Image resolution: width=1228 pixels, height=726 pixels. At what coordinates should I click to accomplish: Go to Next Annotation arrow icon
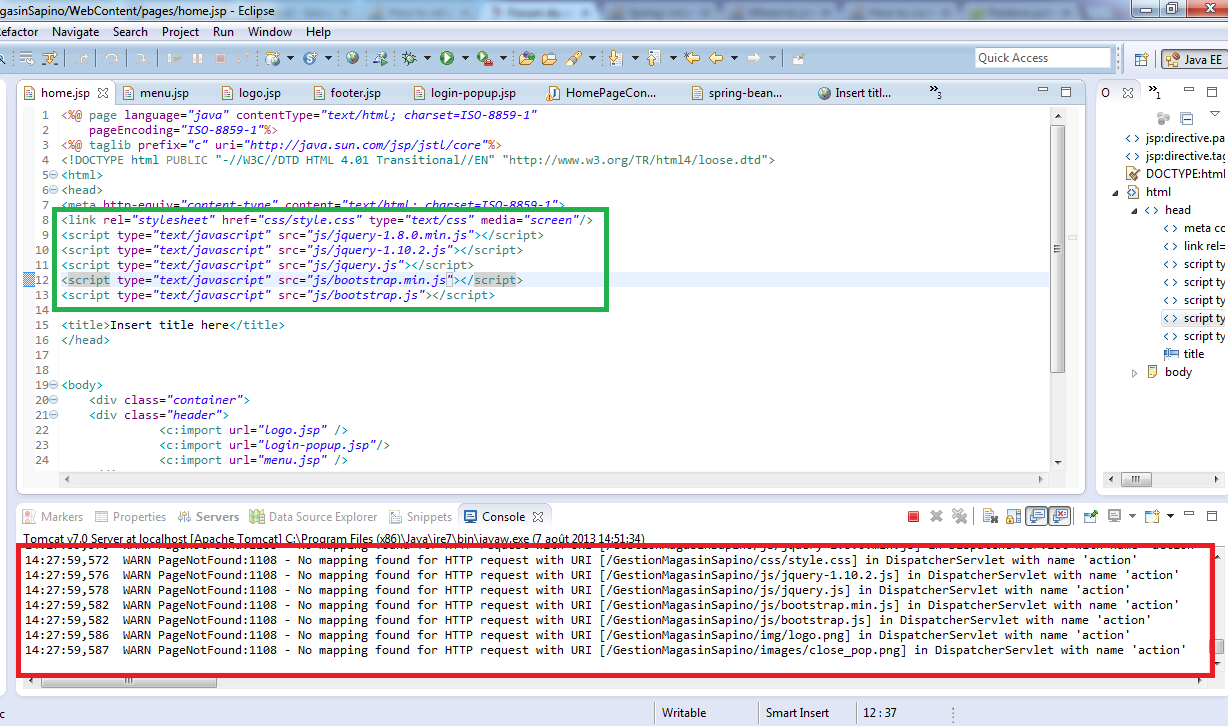(x=615, y=58)
